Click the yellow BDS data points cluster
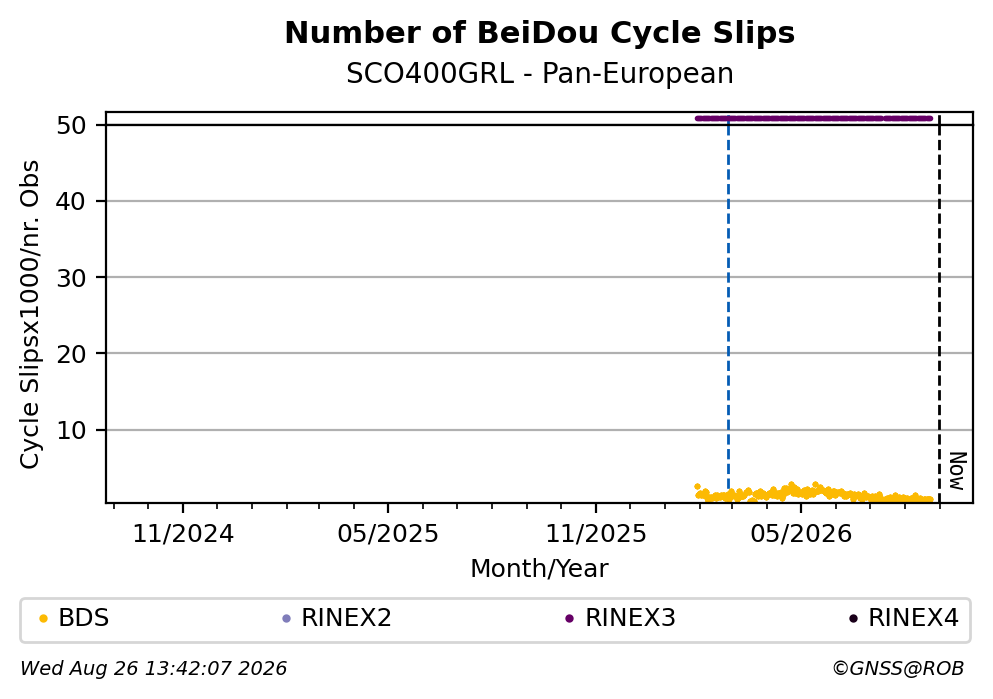This screenshot has width=993, height=699. coord(814,493)
